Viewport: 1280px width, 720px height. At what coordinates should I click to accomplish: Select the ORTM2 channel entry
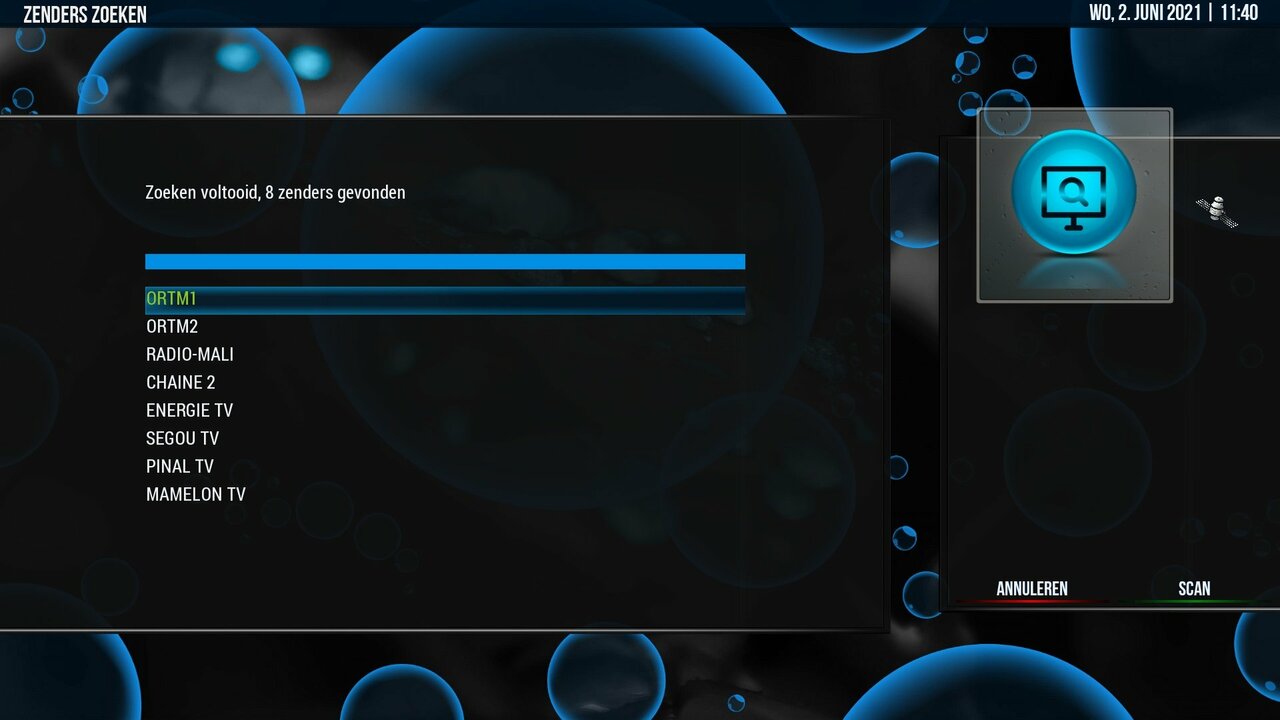[x=172, y=326]
